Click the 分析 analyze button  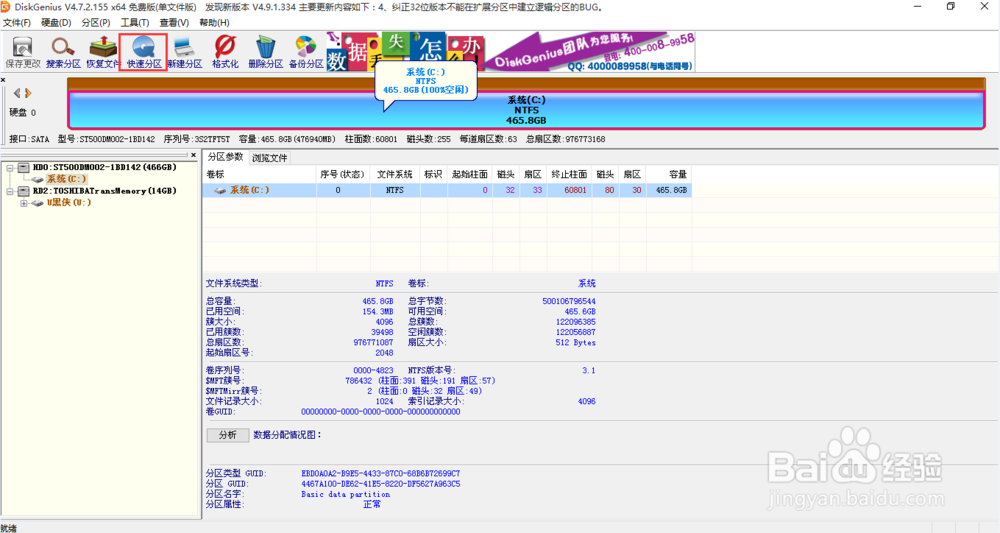click(228, 435)
